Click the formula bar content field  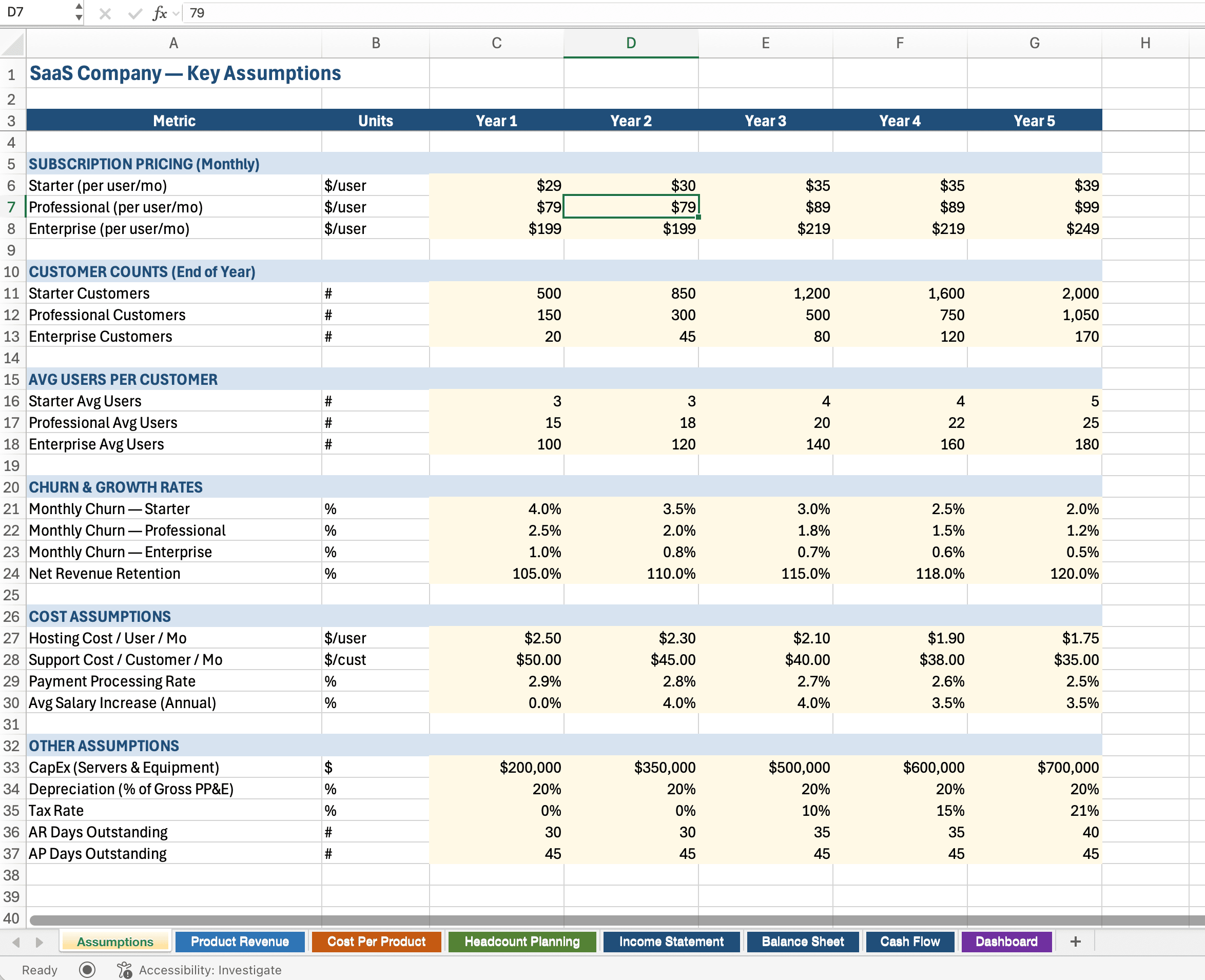click(677, 13)
